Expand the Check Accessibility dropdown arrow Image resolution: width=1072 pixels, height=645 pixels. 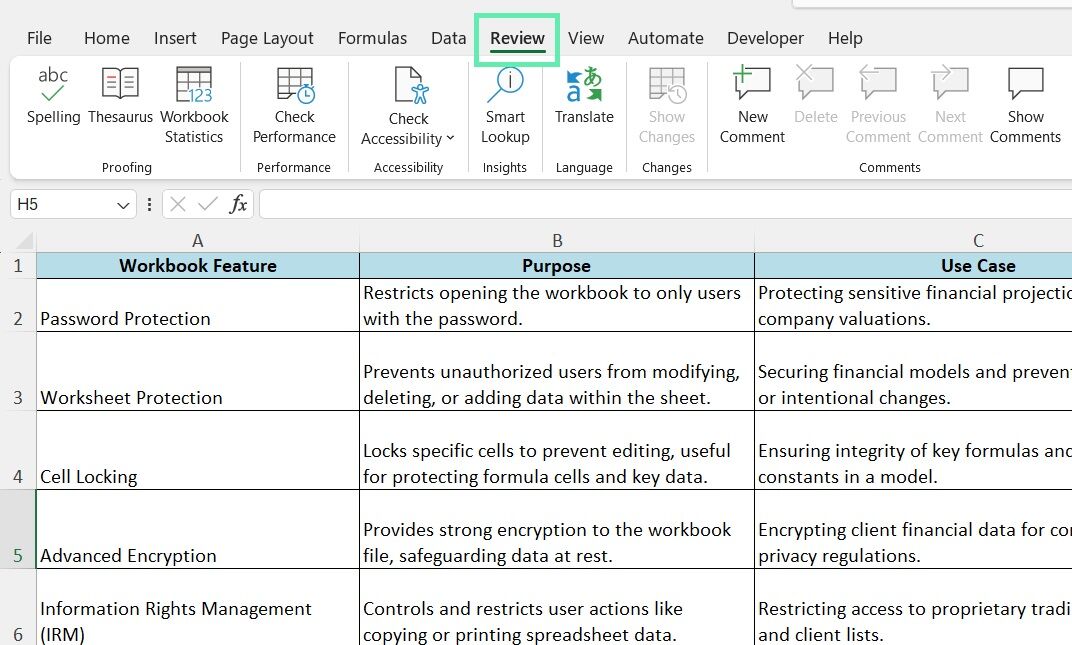(451, 138)
